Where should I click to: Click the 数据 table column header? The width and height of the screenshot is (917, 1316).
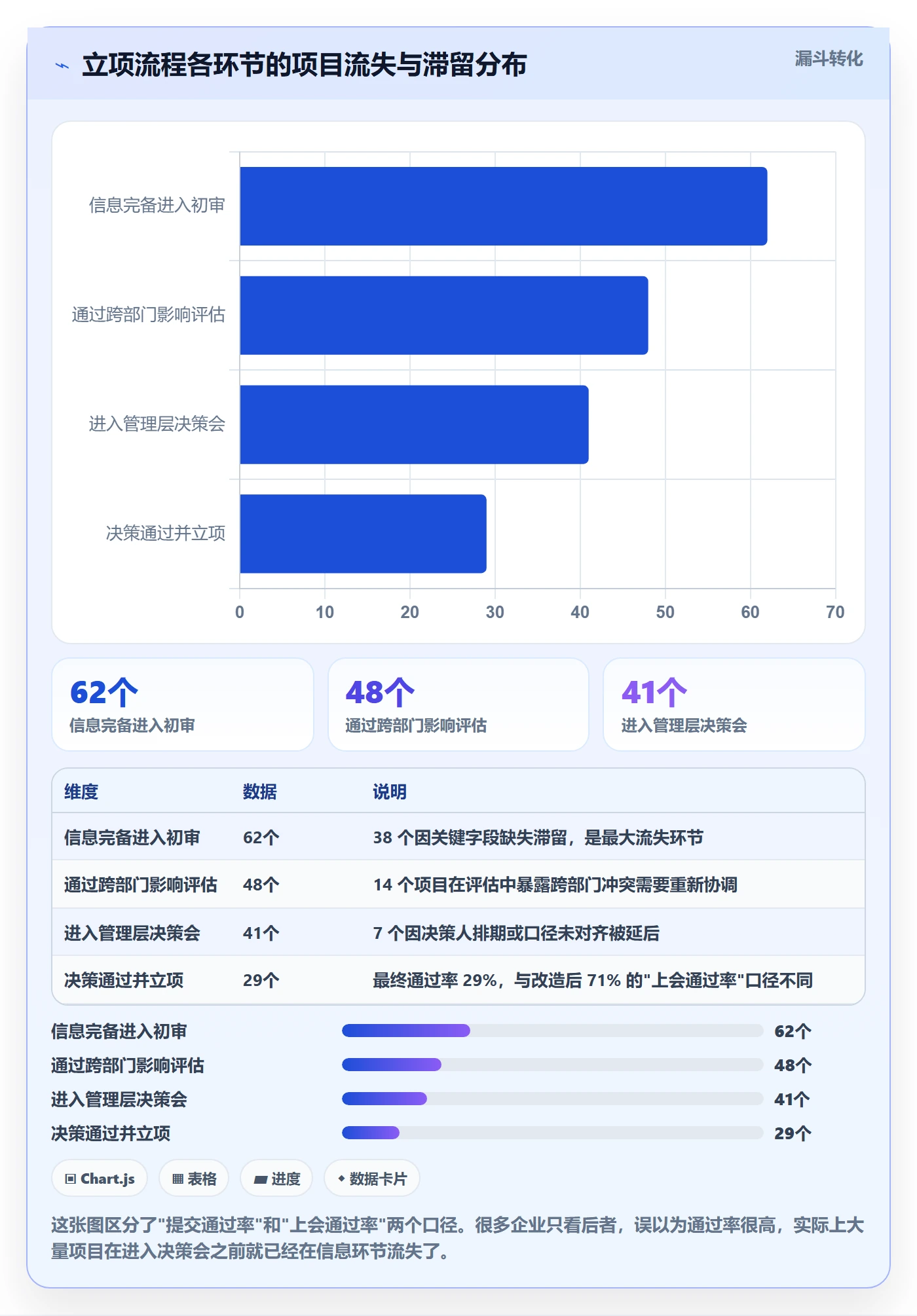tap(259, 792)
